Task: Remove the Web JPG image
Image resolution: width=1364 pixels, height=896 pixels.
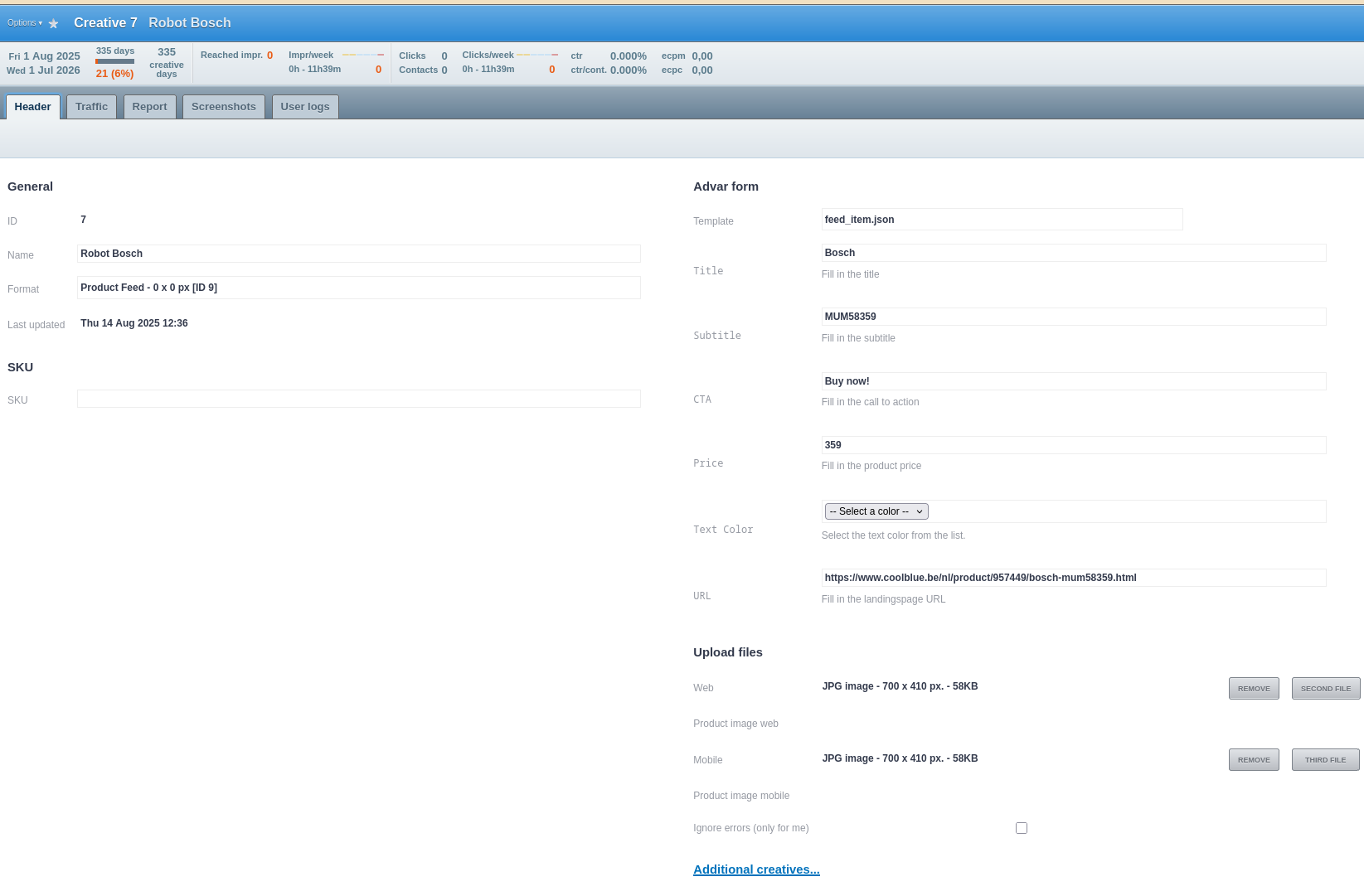Action: [1253, 689]
